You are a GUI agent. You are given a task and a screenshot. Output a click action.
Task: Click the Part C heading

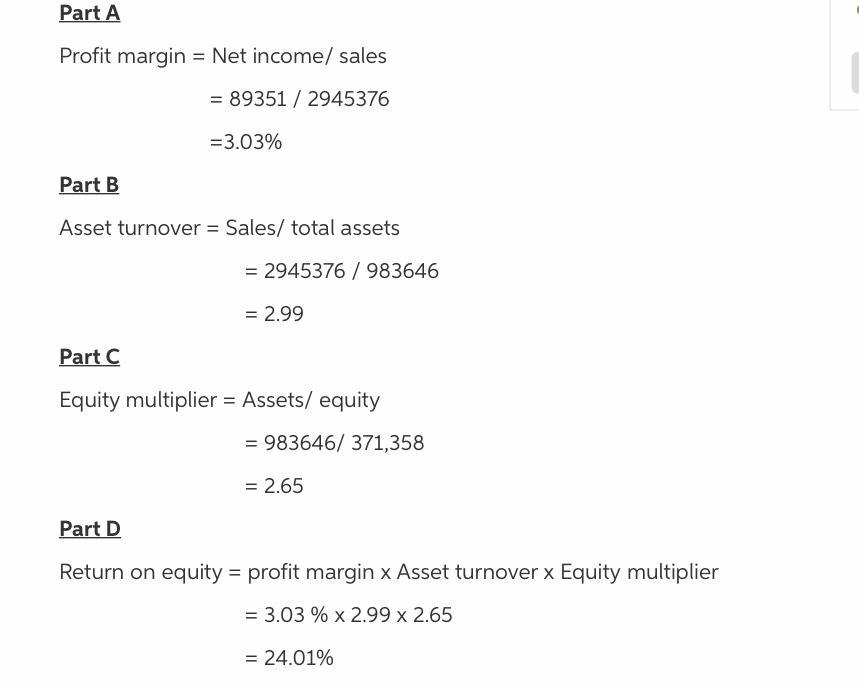click(x=89, y=357)
